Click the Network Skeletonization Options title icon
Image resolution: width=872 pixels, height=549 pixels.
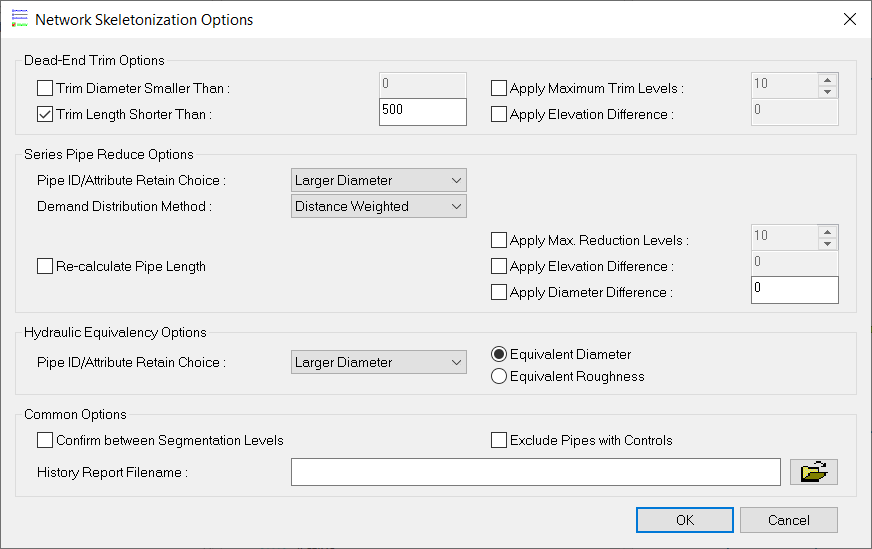click(19, 19)
